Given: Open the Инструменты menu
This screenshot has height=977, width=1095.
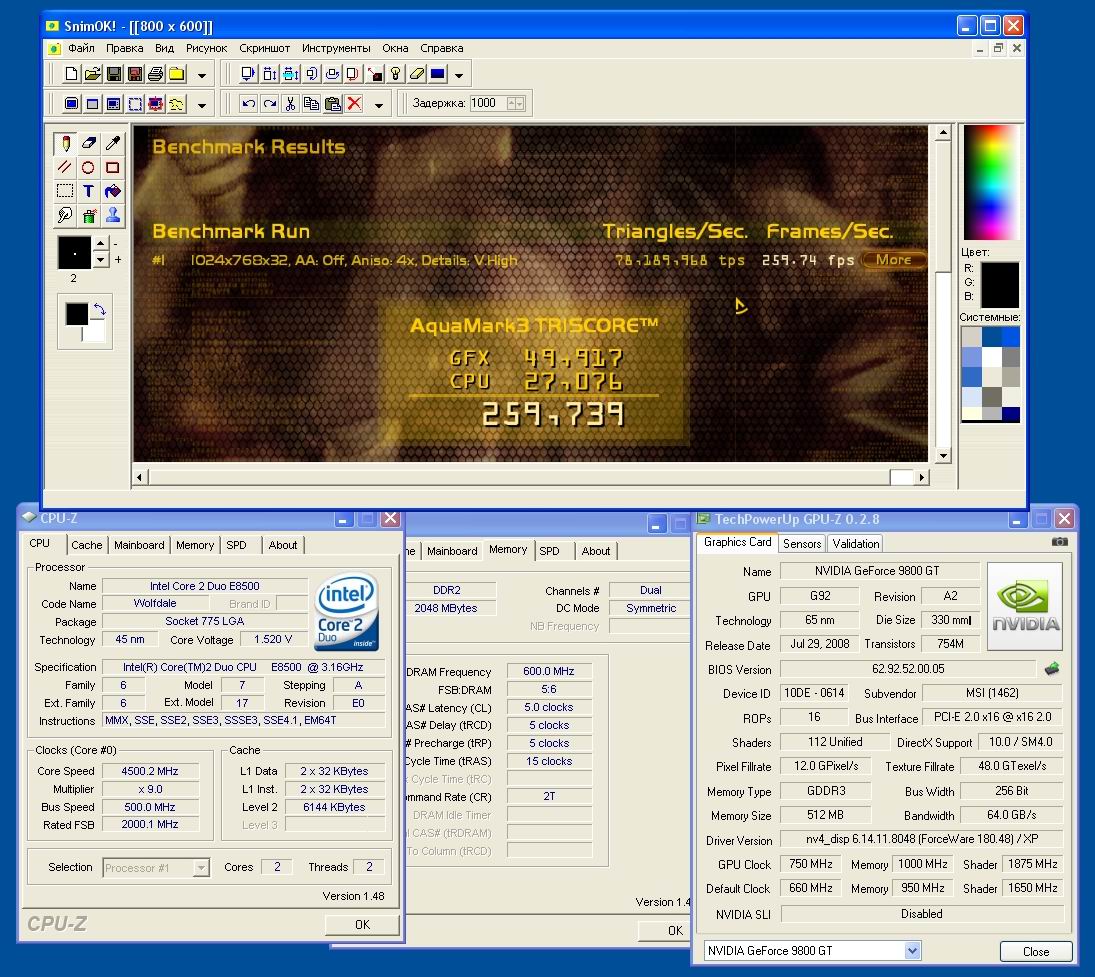Looking at the screenshot, I should (x=336, y=48).
